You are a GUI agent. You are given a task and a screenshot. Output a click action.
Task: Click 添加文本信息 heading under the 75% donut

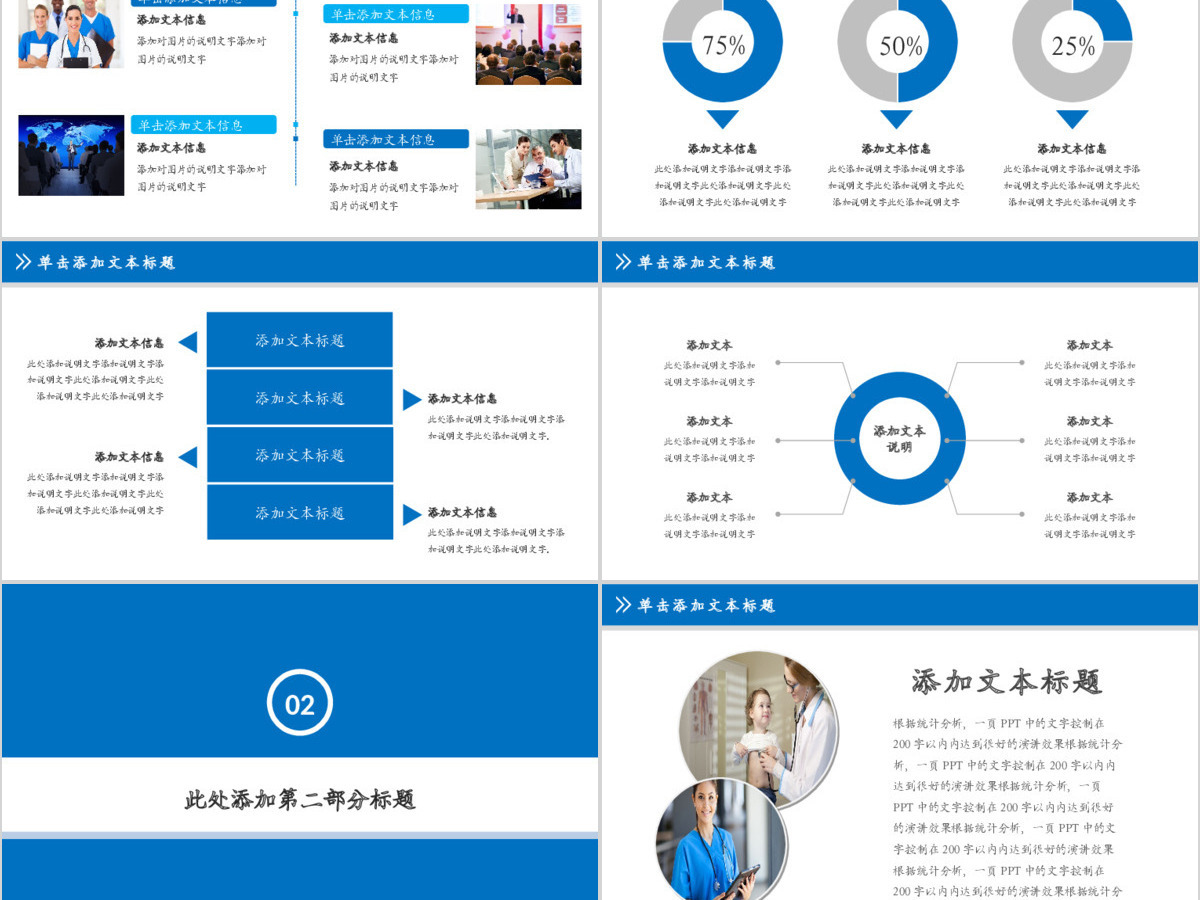(x=722, y=149)
